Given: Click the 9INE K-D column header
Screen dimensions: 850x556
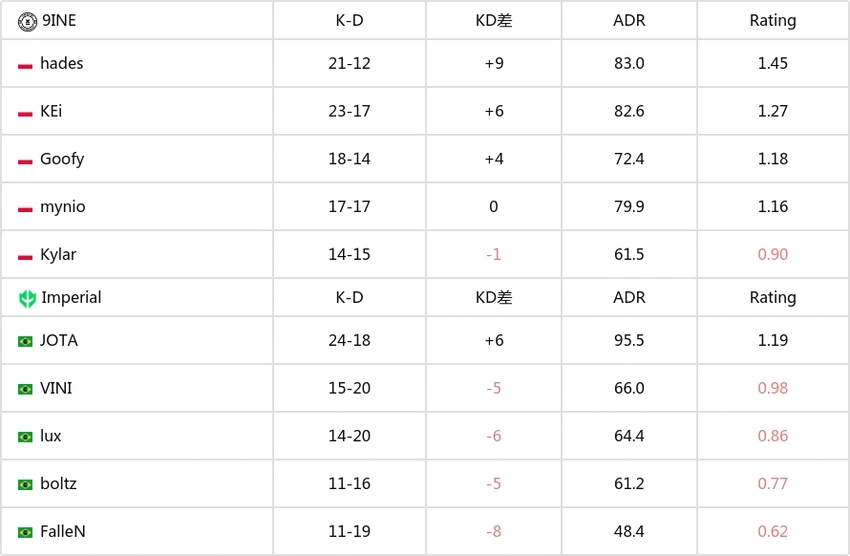Looking at the screenshot, I should [349, 21].
